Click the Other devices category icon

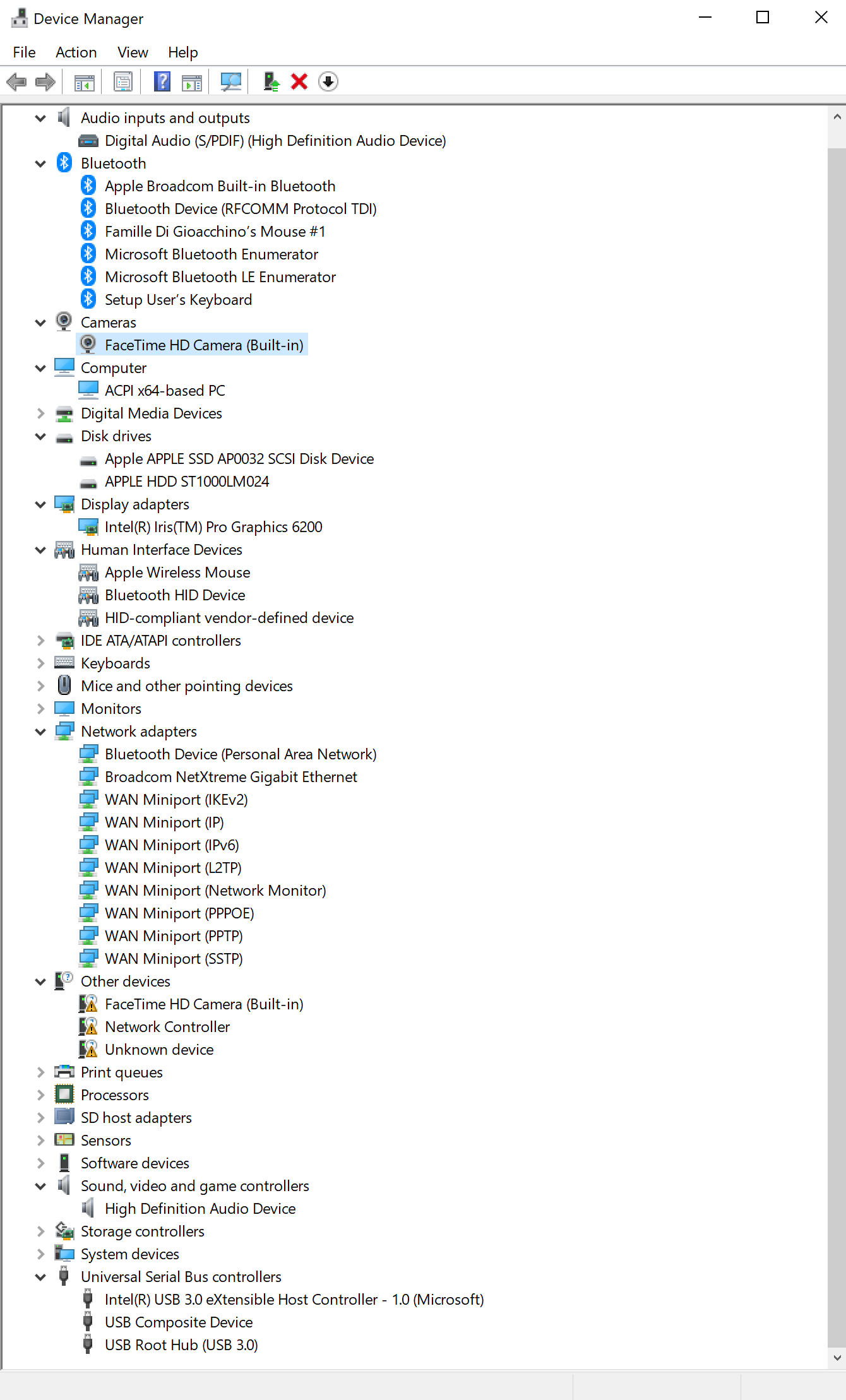(64, 981)
